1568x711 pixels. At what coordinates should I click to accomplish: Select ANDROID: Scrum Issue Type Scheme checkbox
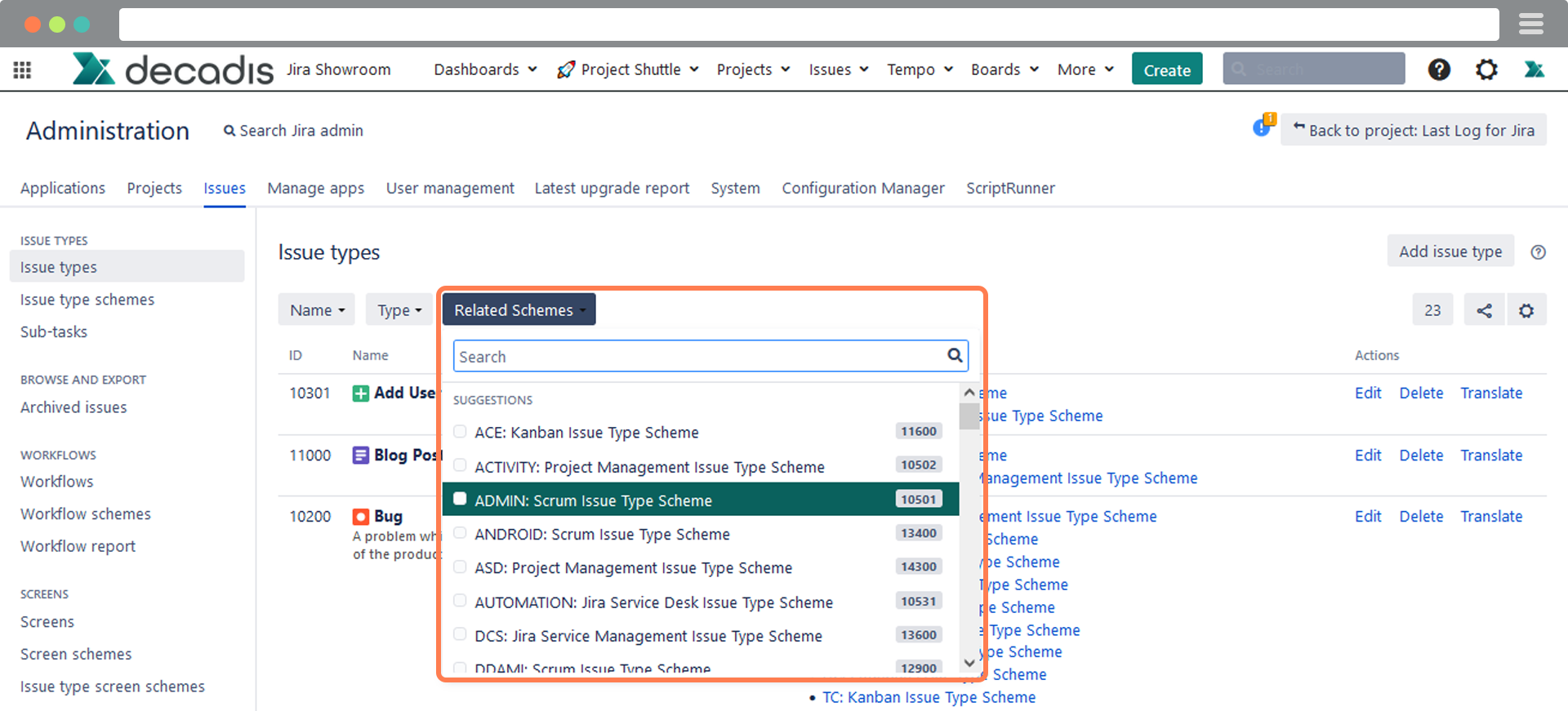(461, 534)
